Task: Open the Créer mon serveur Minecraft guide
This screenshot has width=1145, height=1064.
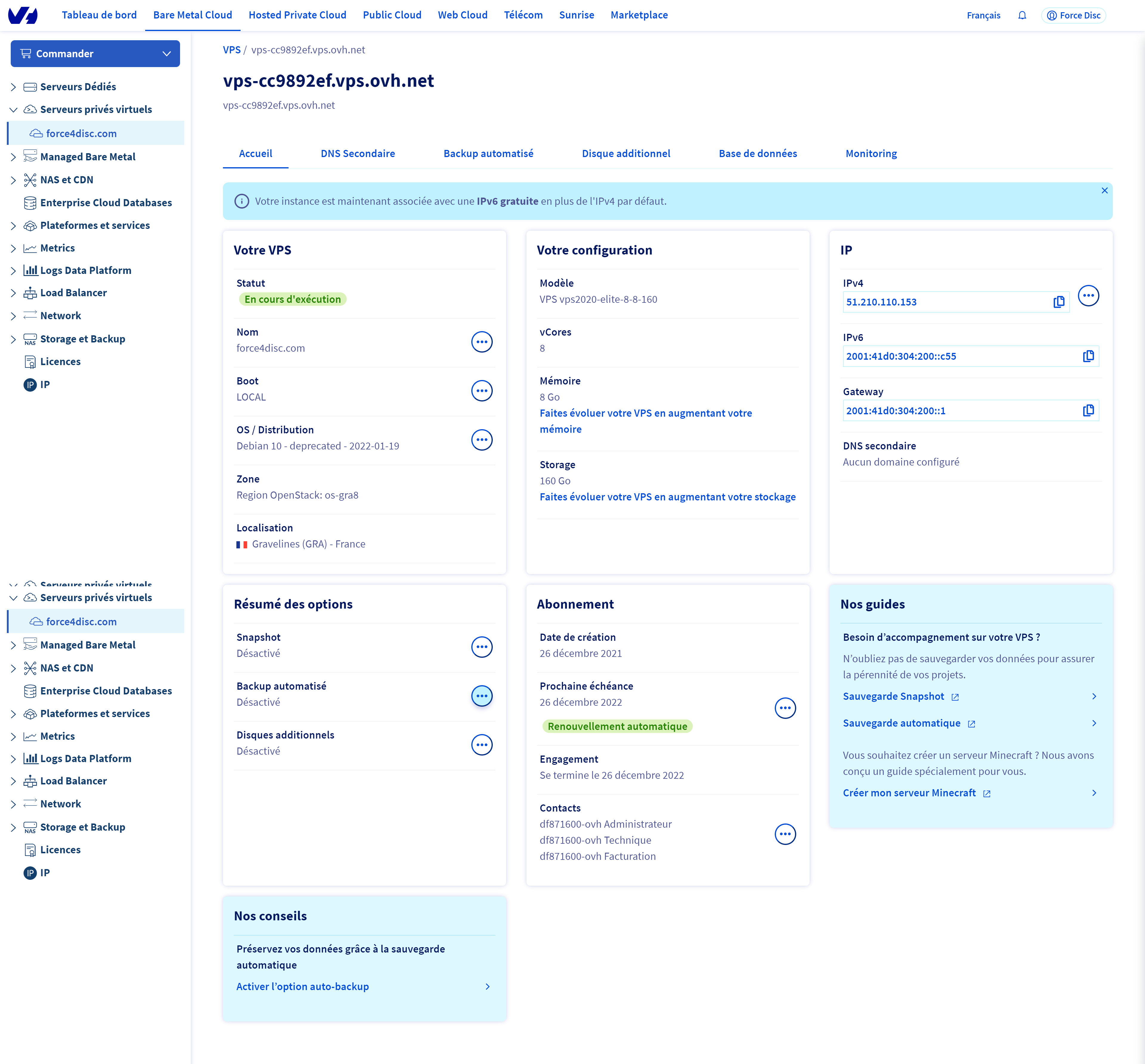Action: tap(909, 793)
